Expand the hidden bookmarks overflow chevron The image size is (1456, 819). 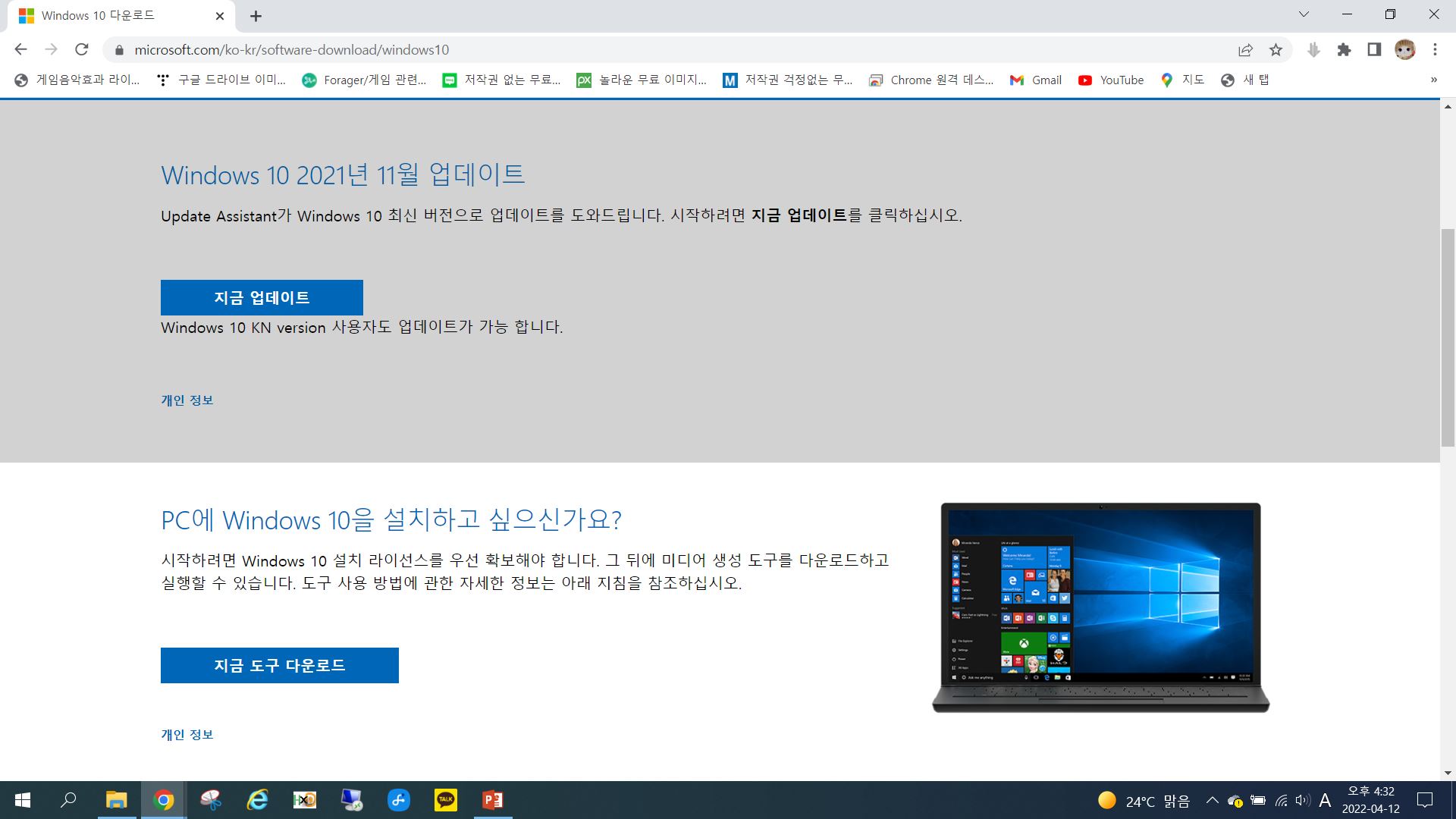click(x=1433, y=80)
